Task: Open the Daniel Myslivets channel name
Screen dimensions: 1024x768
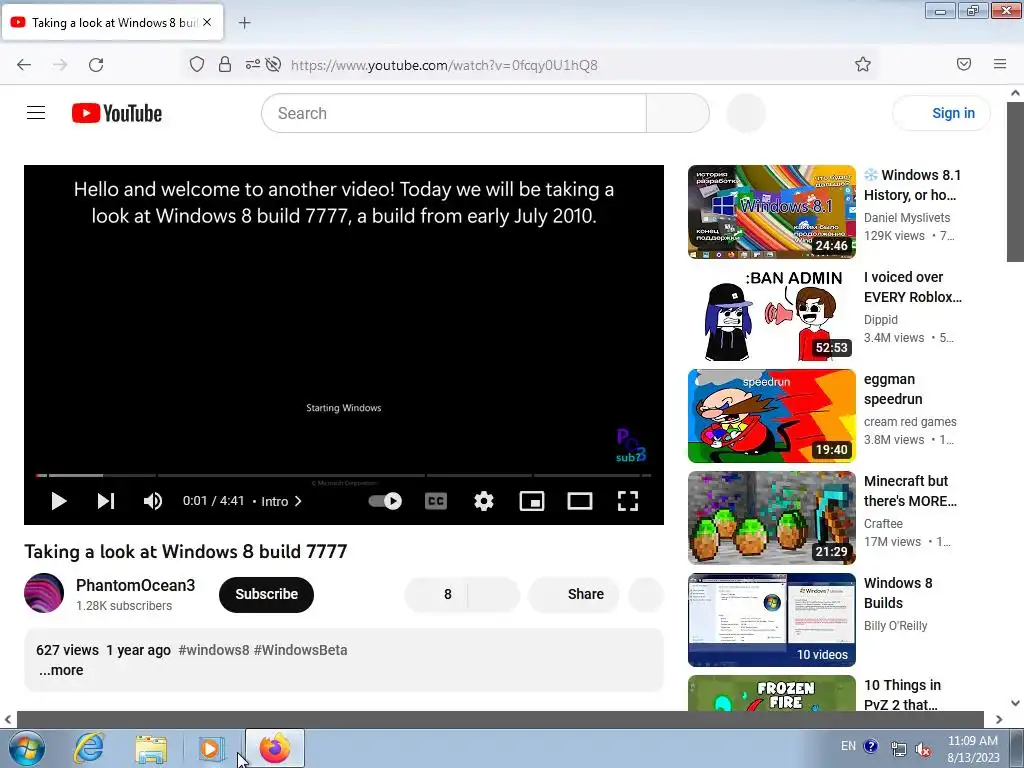Action: pyautogui.click(x=906, y=217)
